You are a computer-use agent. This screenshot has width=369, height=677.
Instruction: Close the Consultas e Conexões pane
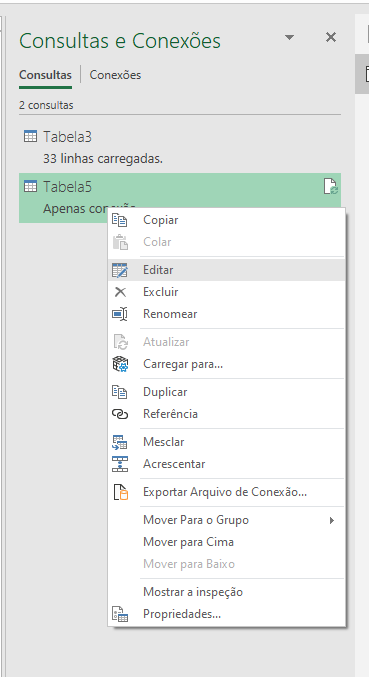(x=331, y=38)
